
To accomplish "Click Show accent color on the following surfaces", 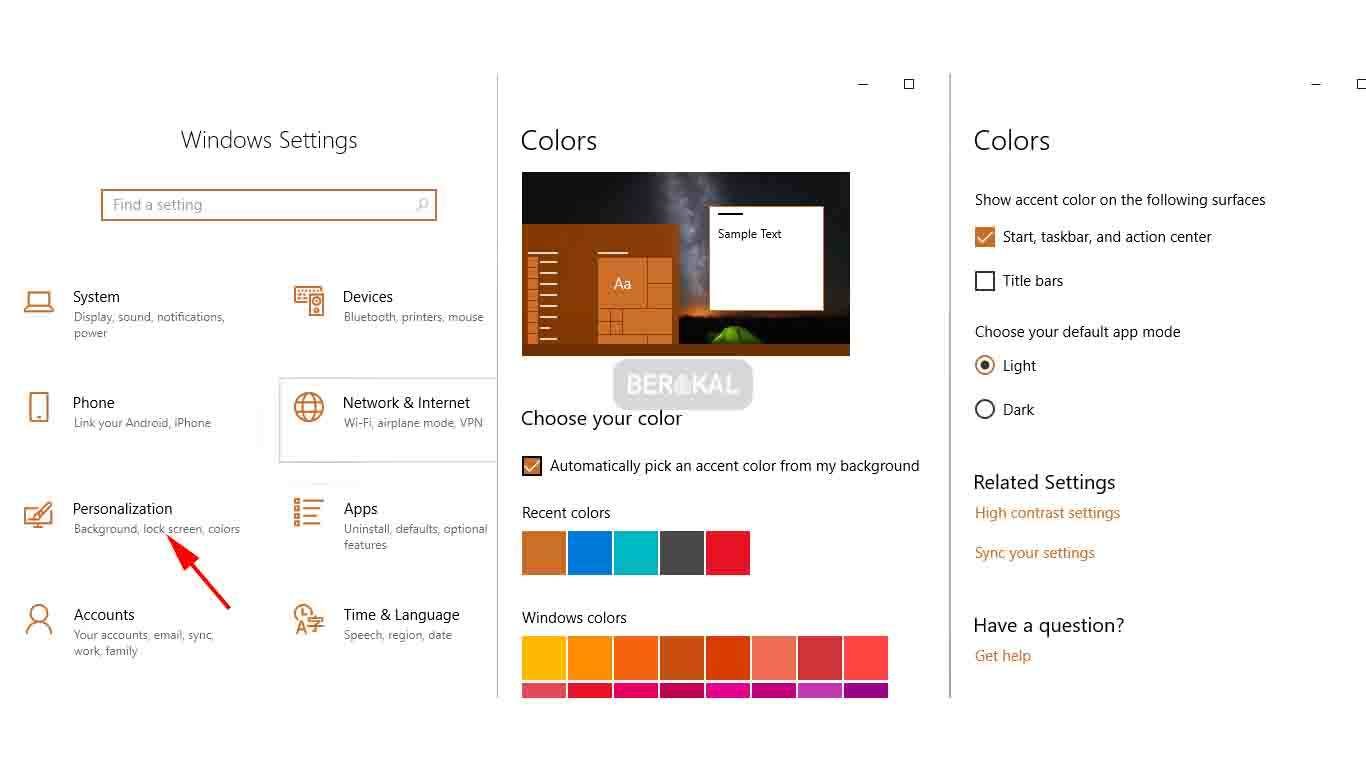I will pyautogui.click(x=1120, y=200).
